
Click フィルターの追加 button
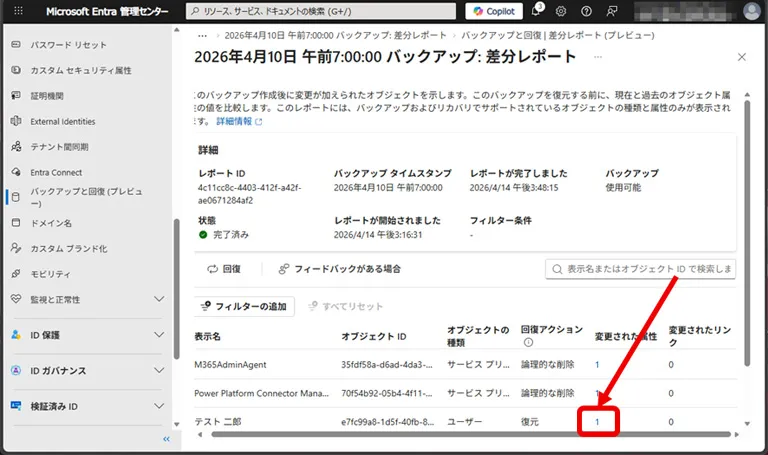coord(244,306)
